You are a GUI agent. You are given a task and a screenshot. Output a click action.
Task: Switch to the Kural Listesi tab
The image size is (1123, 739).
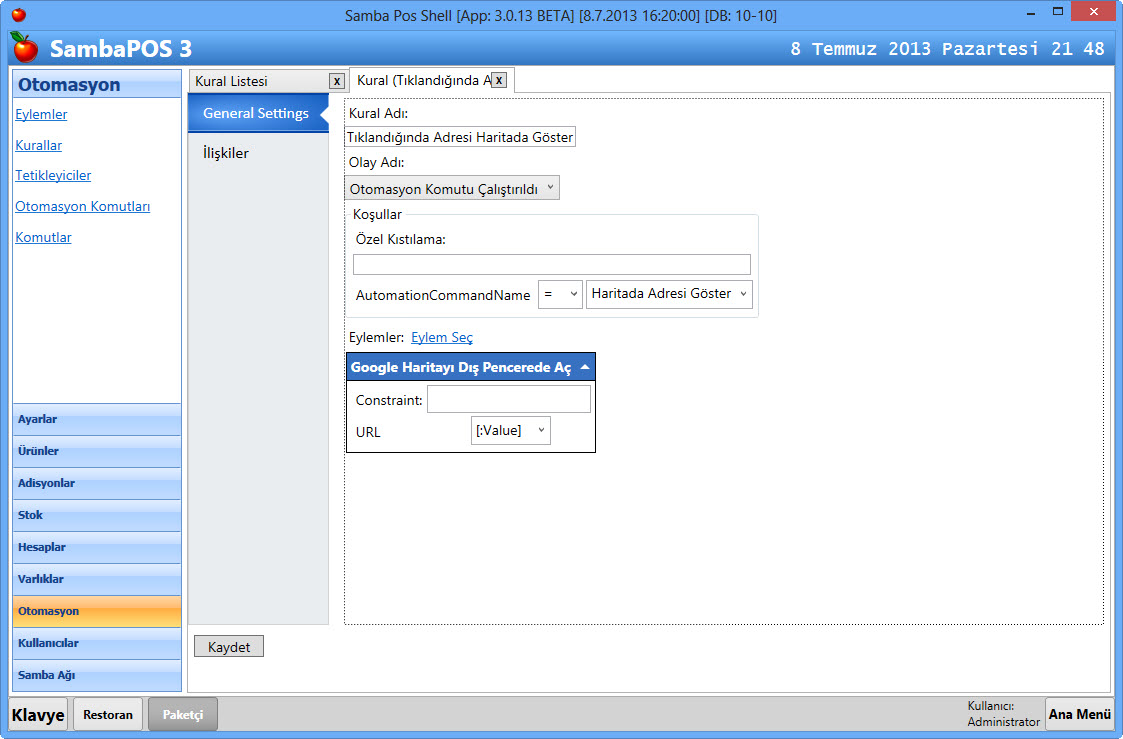[x=258, y=81]
